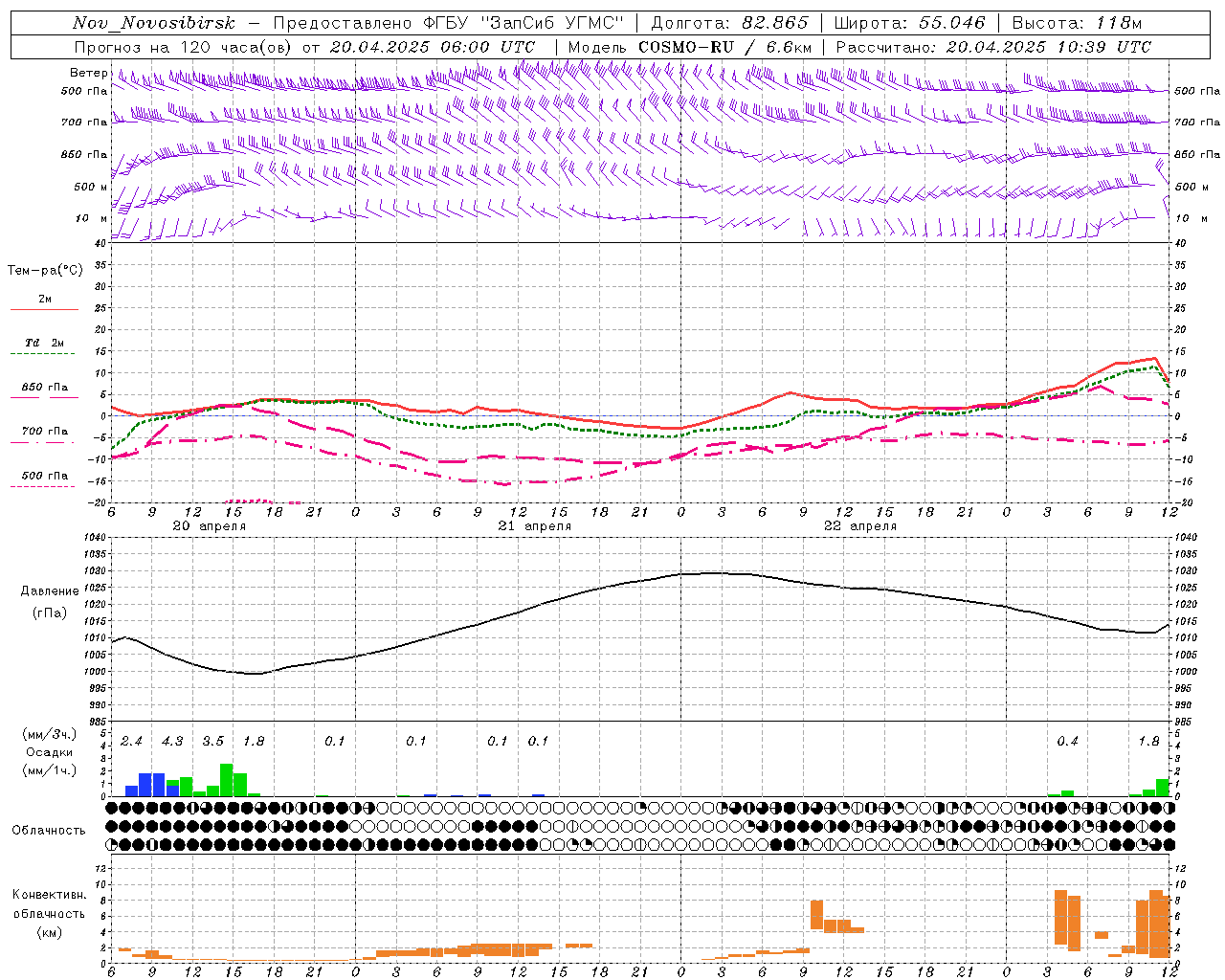This screenshot has height=980, width=1225.
Task: Click the computed time 20.04.2025 10:39 UTC
Action: coord(1049,47)
